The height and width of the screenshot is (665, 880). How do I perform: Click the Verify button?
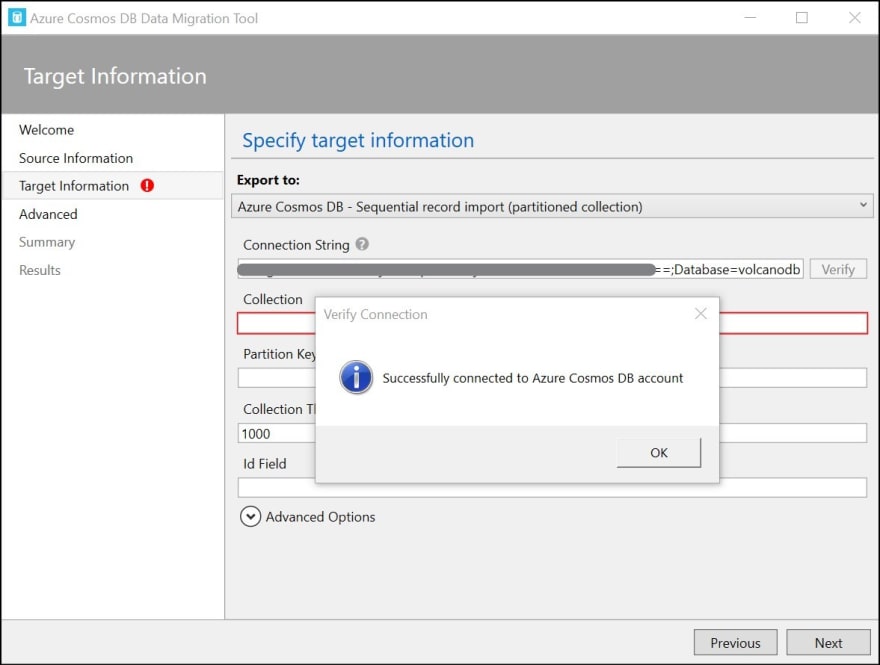coord(838,269)
